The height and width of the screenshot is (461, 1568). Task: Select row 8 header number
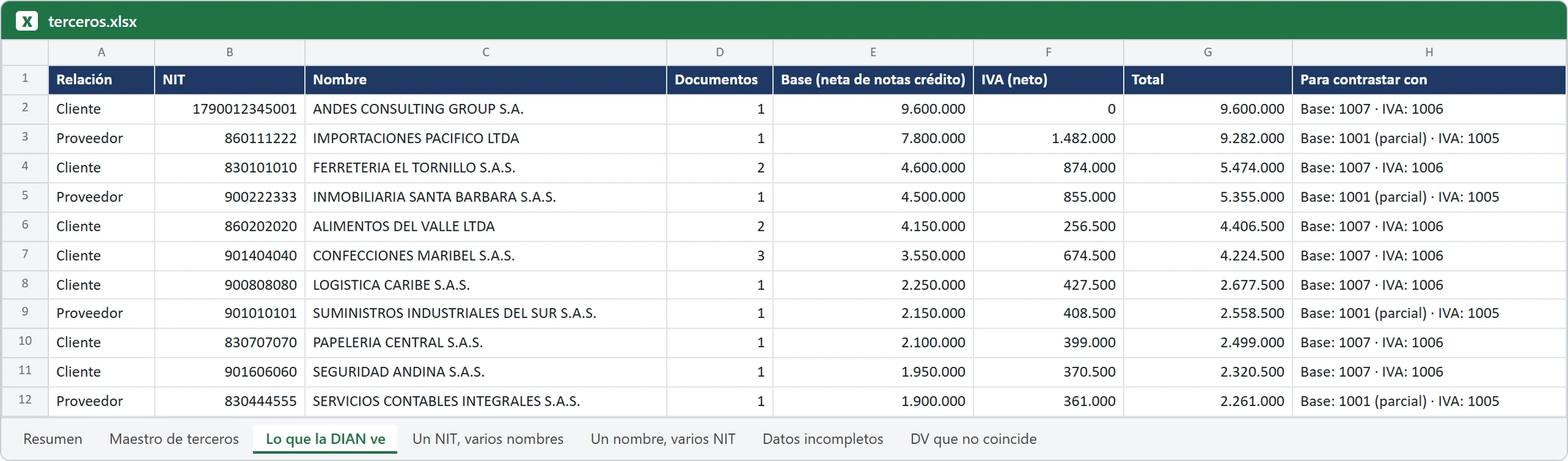pos(25,284)
